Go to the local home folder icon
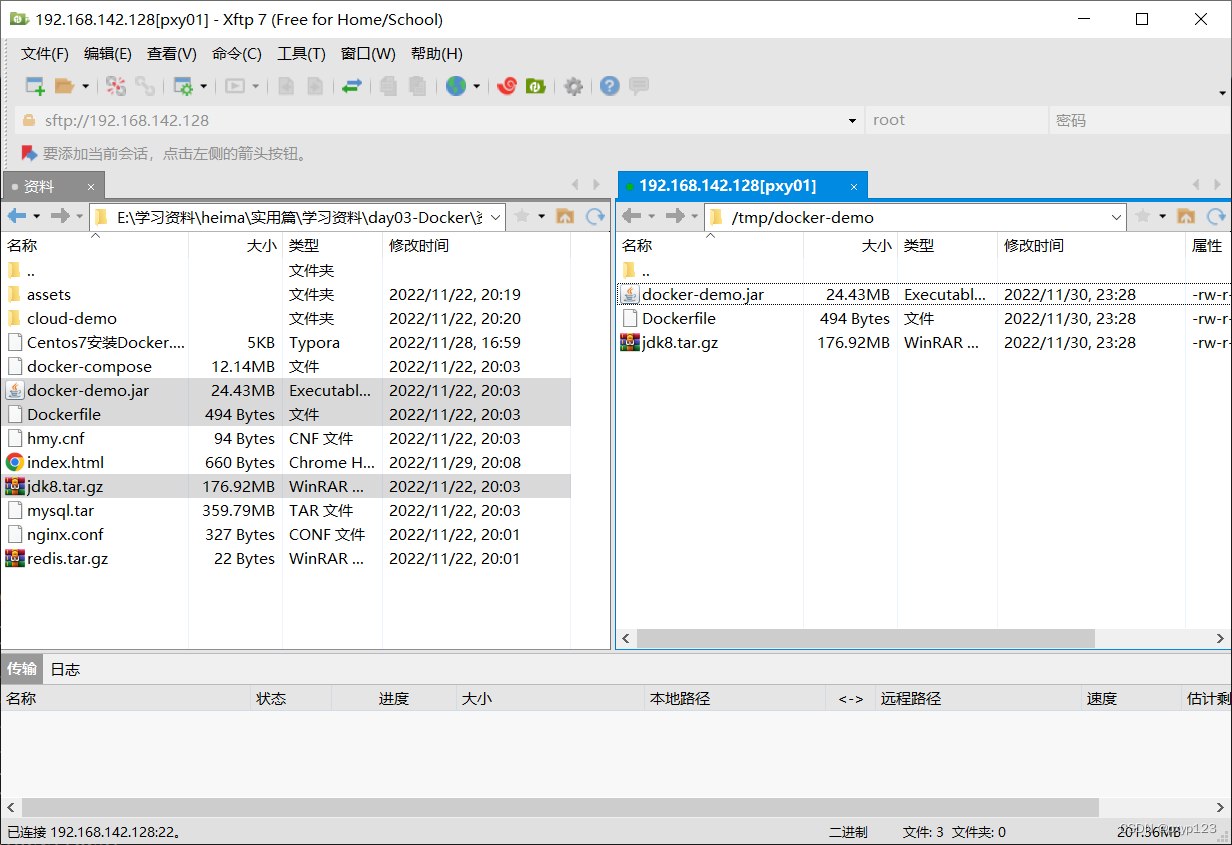 [x=565, y=216]
